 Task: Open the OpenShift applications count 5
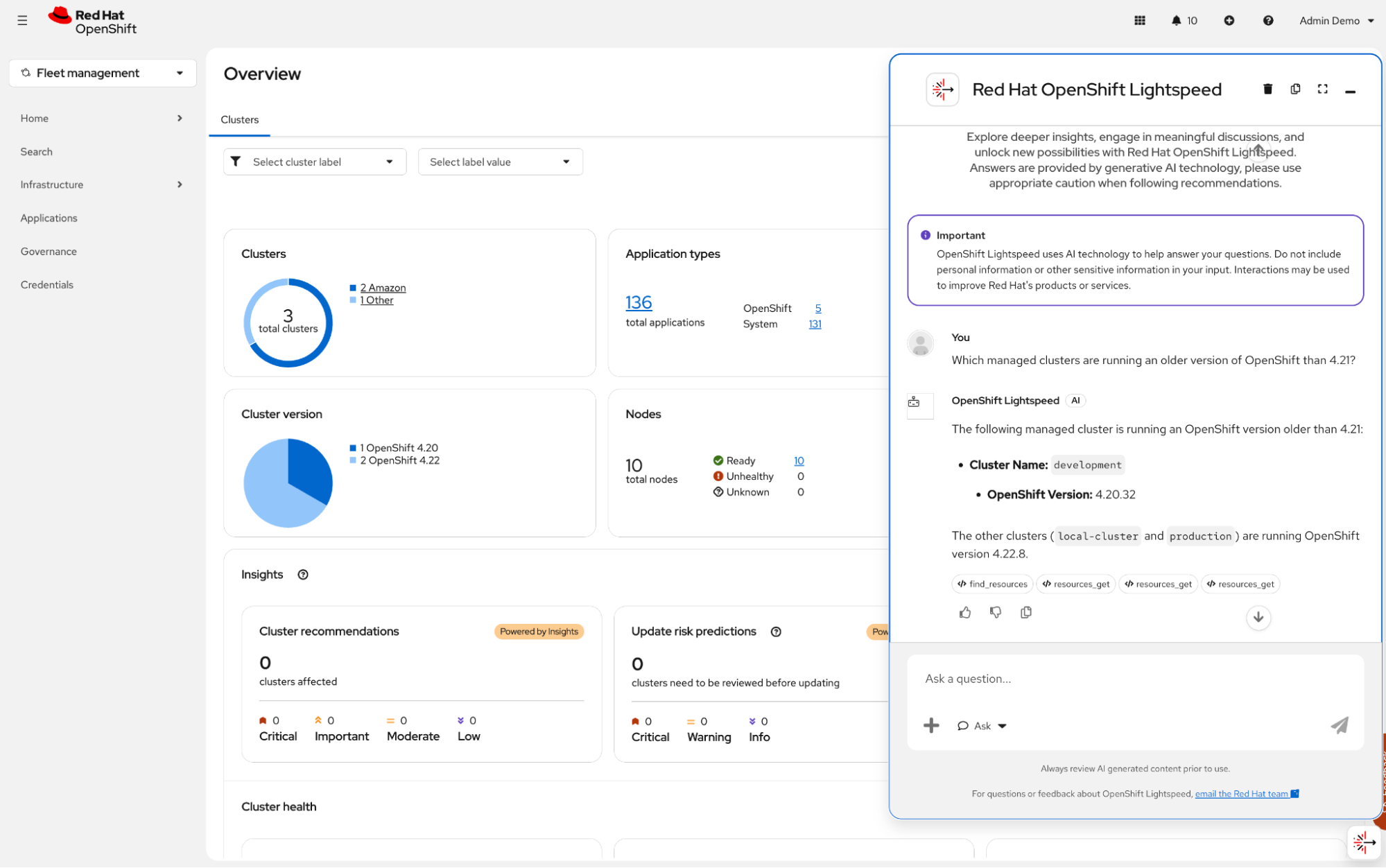coord(818,308)
